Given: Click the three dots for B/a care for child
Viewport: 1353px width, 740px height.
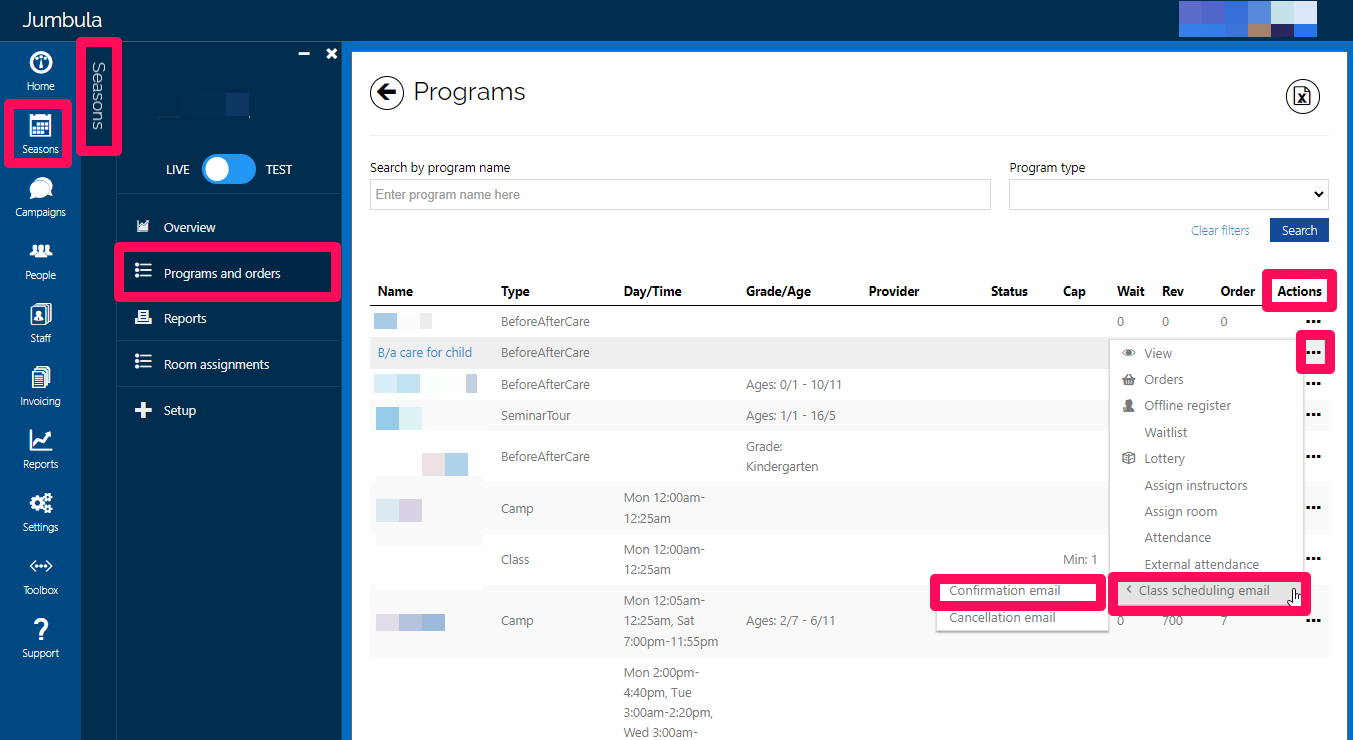Looking at the screenshot, I should (x=1313, y=352).
